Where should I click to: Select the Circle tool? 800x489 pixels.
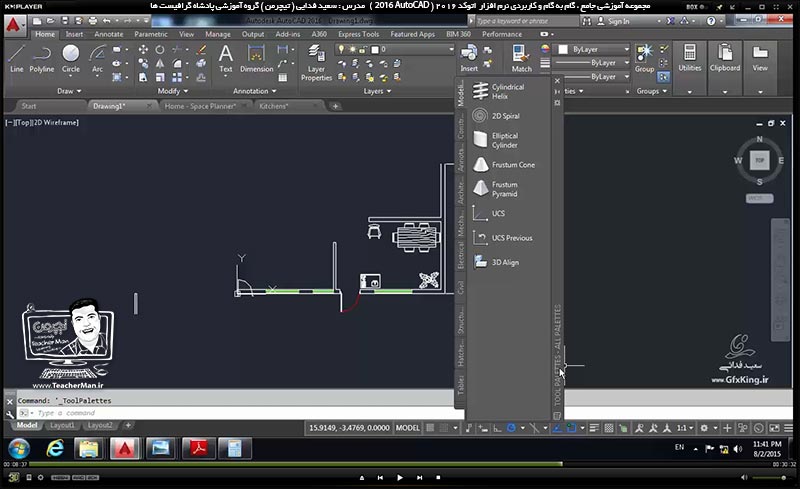click(70, 58)
